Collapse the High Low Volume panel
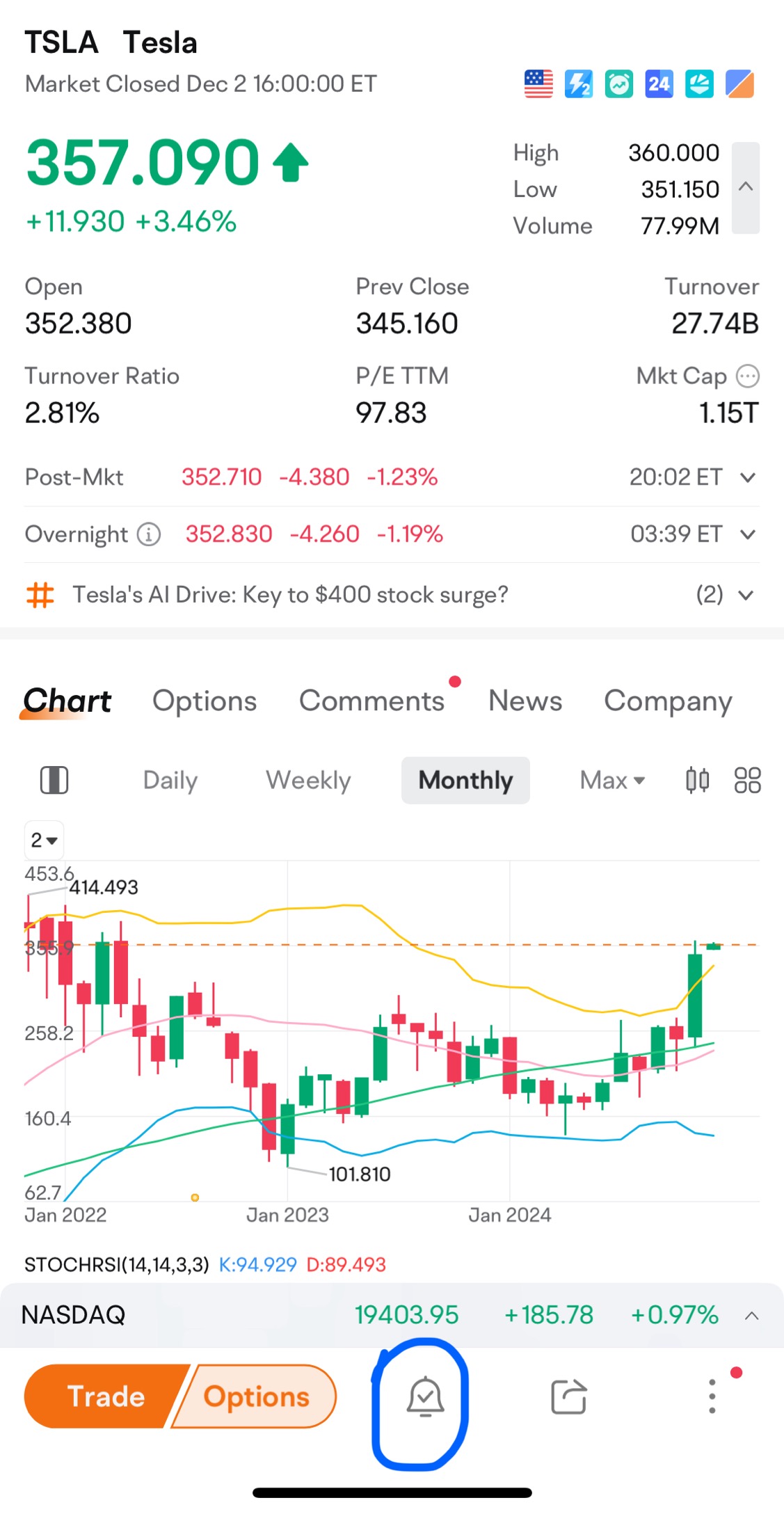 tap(746, 187)
